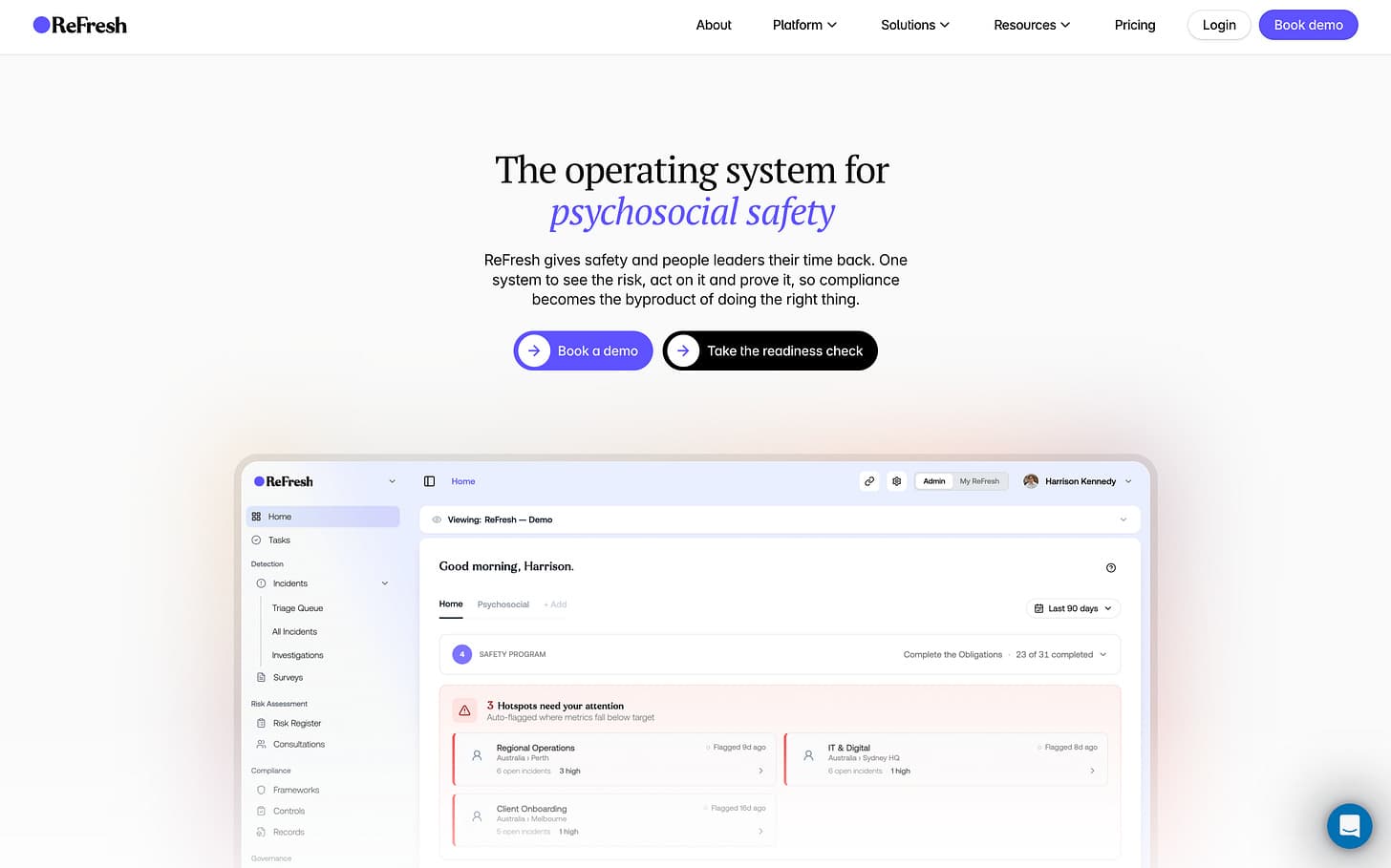Screen dimensions: 1391x868
Task: Open the Pricing menu item
Action: point(1135,25)
